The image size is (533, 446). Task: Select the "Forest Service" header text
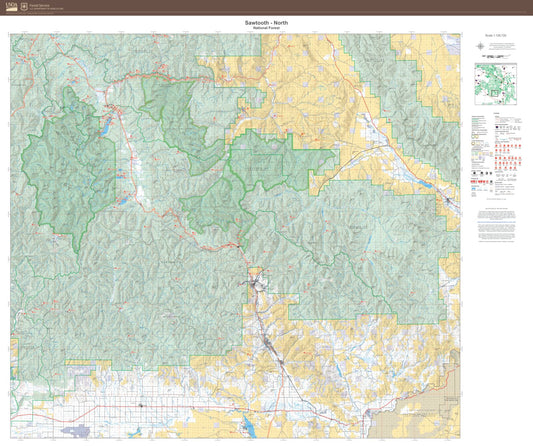pos(39,5)
